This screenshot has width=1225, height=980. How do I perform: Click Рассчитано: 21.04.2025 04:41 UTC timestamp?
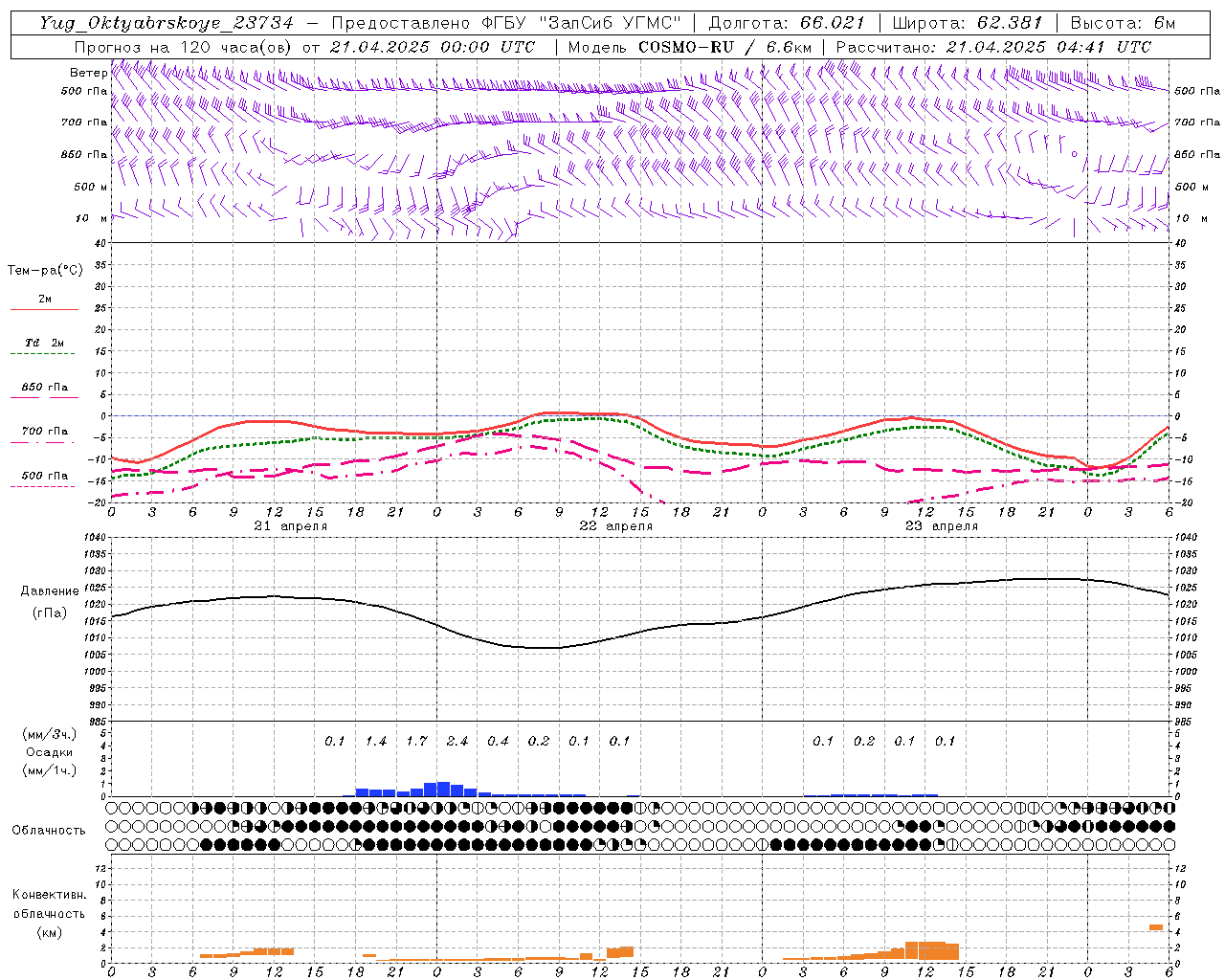(x=993, y=47)
